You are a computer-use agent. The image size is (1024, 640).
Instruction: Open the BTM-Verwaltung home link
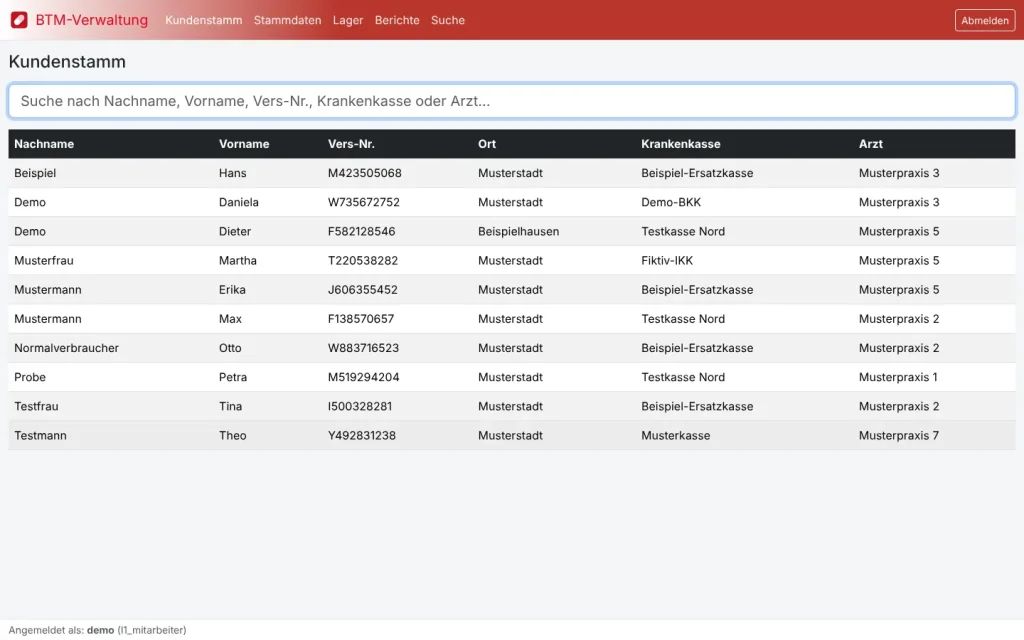(x=79, y=20)
